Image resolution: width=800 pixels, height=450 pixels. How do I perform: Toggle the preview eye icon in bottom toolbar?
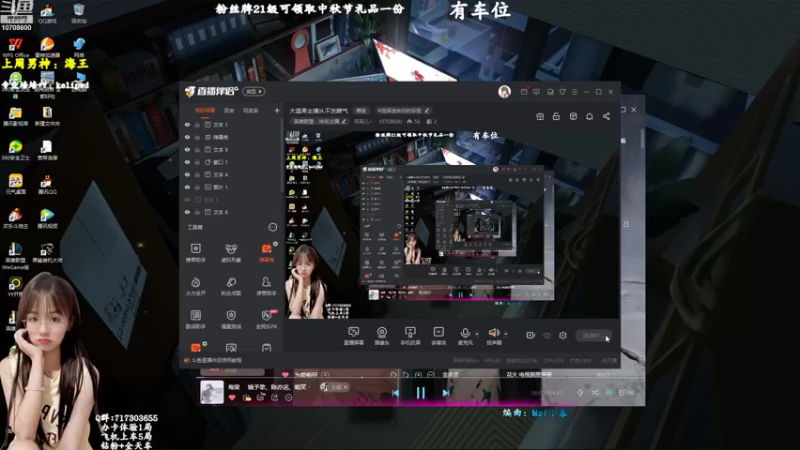tap(547, 335)
